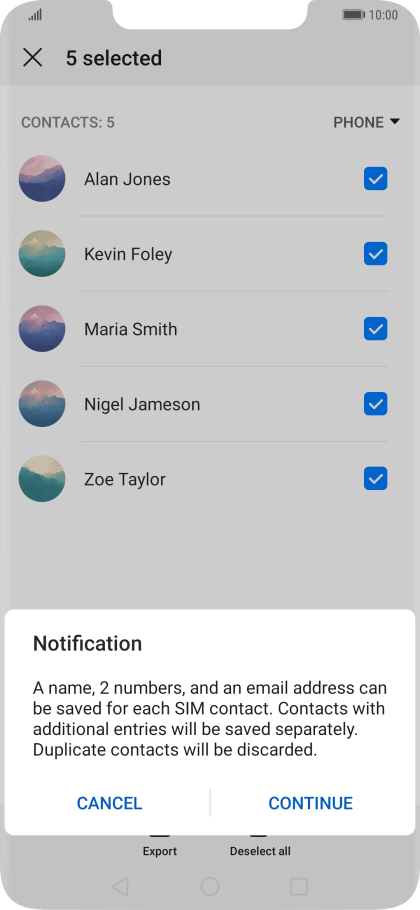Open the PHONE source dropdown
This screenshot has width=420, height=910.
[x=367, y=122]
